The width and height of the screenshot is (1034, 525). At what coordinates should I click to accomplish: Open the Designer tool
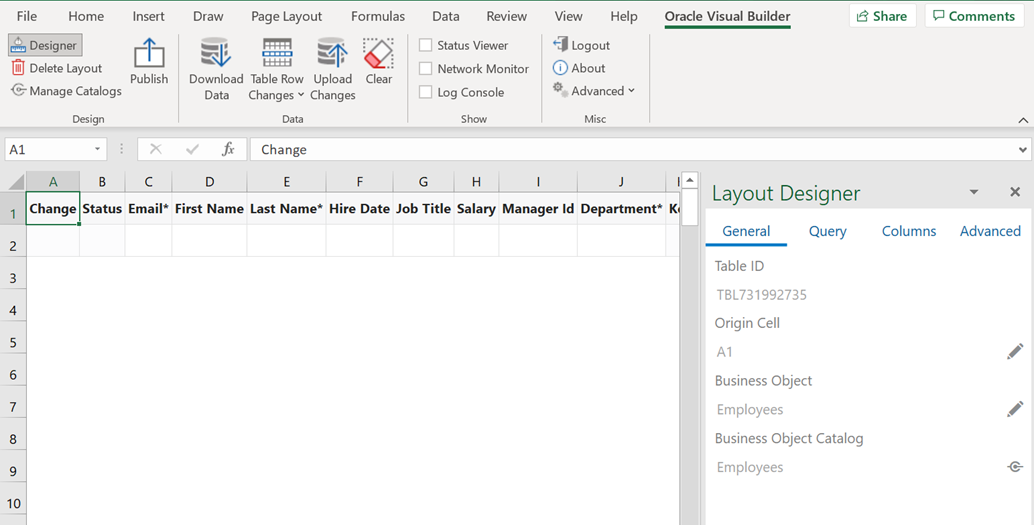tap(46, 45)
